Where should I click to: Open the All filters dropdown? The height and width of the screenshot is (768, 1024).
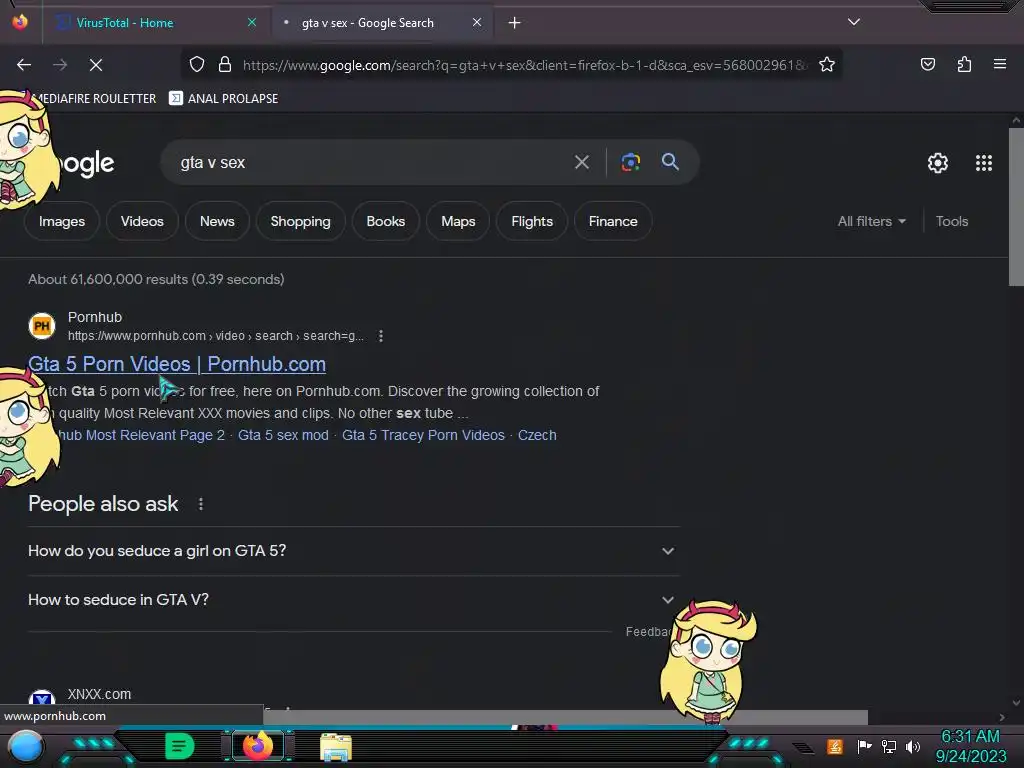pos(872,221)
